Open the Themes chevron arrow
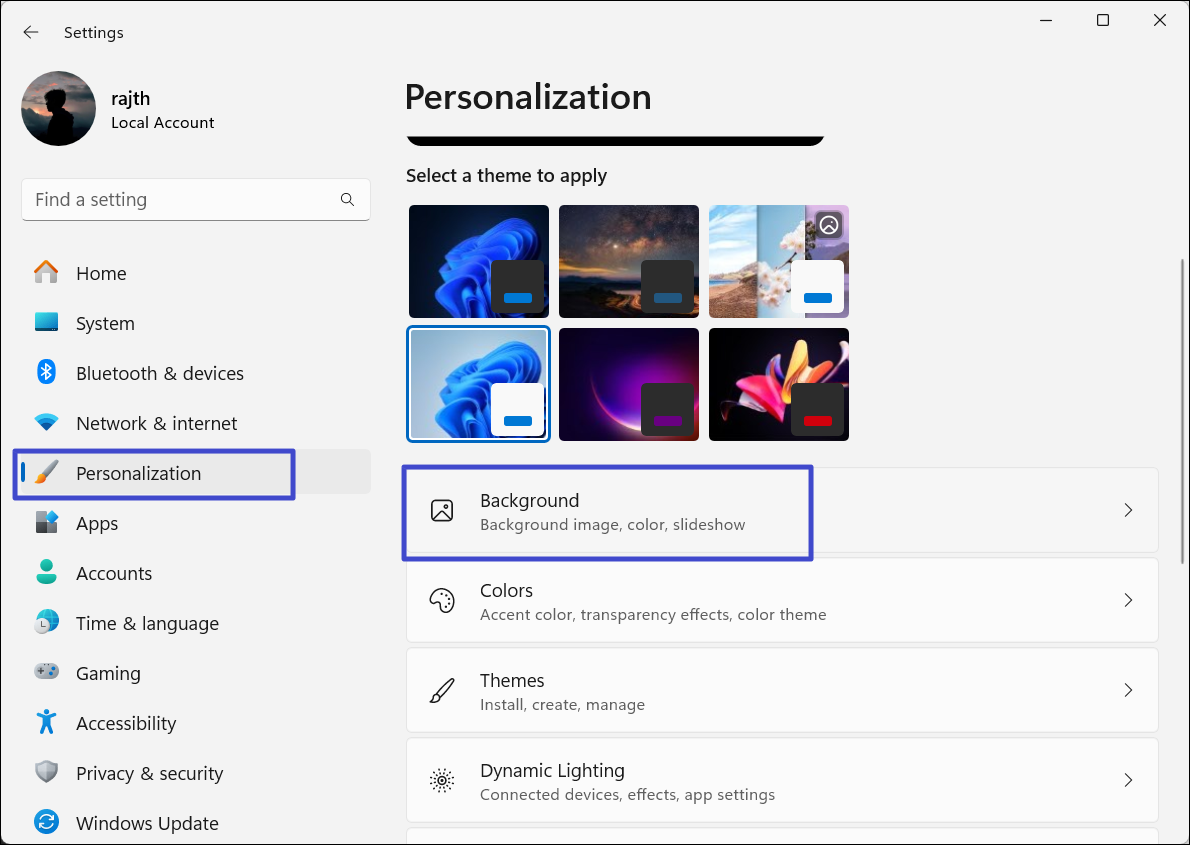 click(x=1128, y=690)
